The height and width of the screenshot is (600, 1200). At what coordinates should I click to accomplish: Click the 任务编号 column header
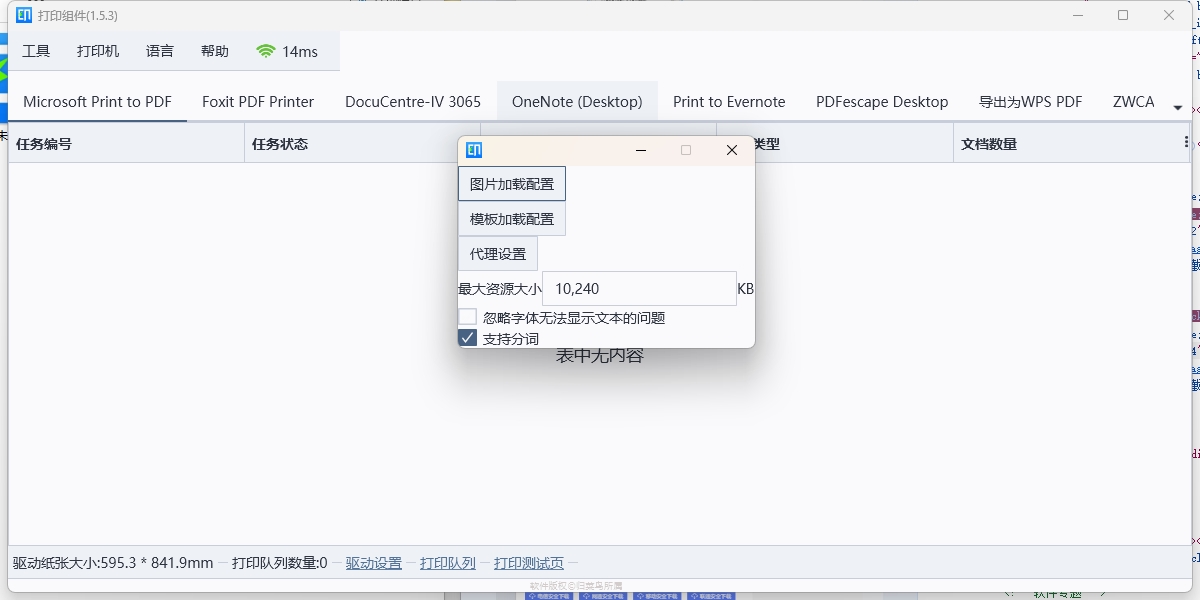click(x=126, y=143)
